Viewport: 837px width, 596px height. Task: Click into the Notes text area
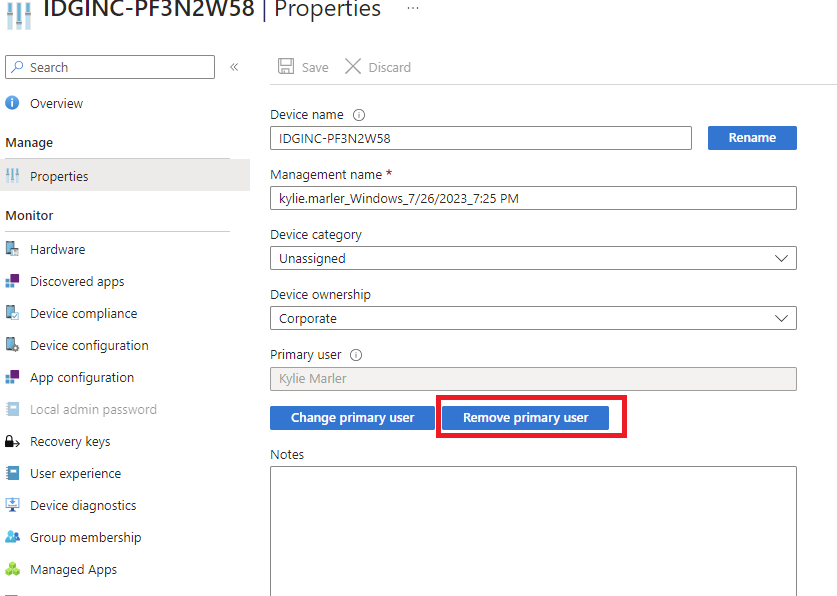(533, 530)
